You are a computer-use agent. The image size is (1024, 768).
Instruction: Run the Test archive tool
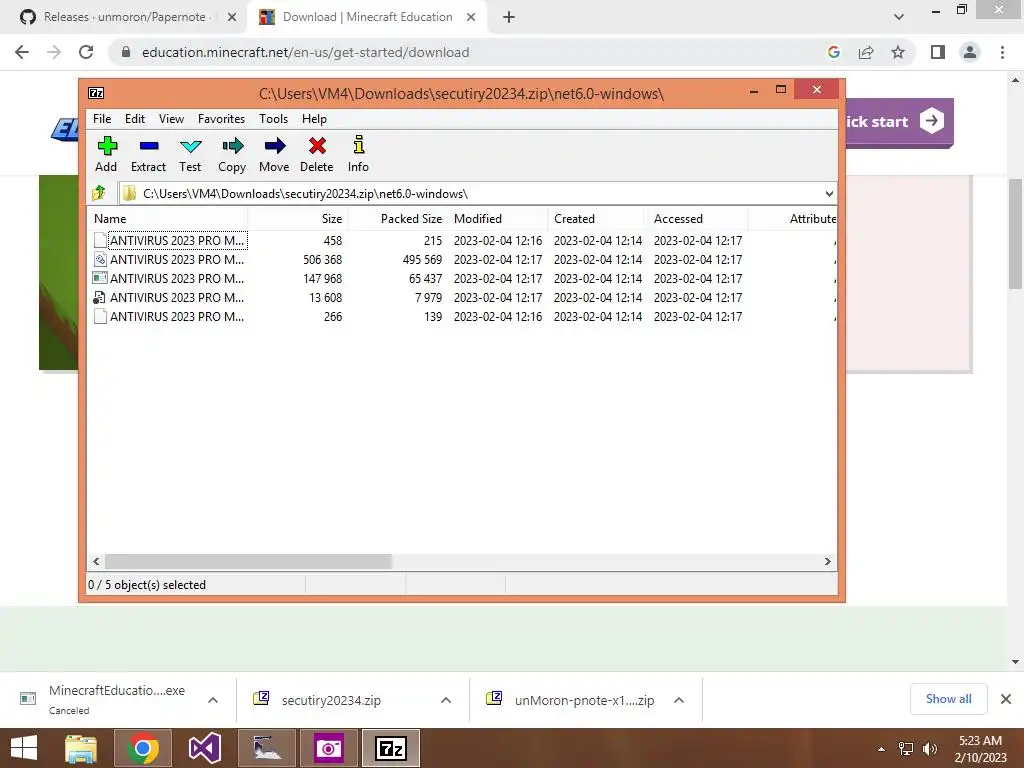pos(190,154)
